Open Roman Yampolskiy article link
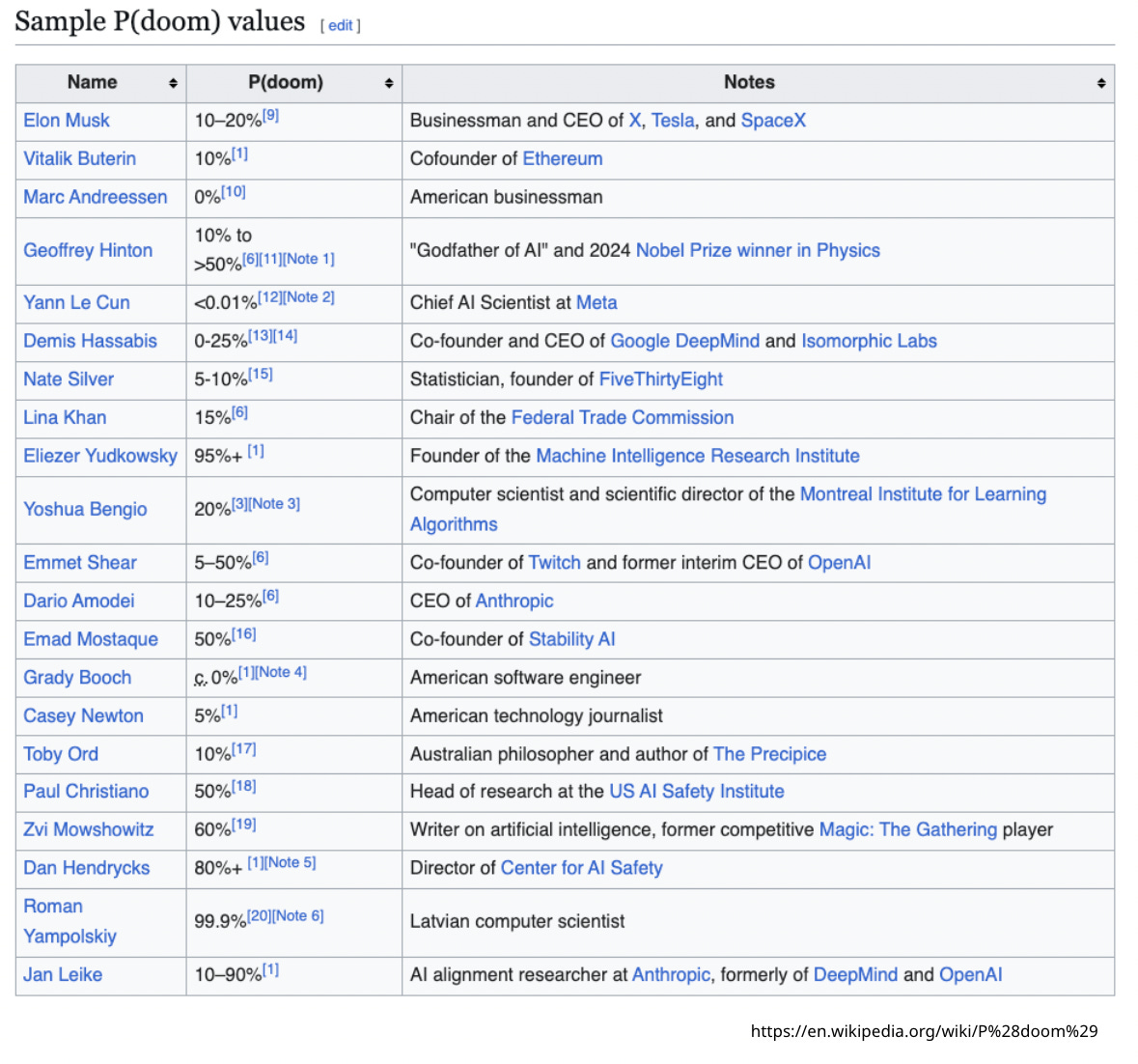 tap(69, 922)
